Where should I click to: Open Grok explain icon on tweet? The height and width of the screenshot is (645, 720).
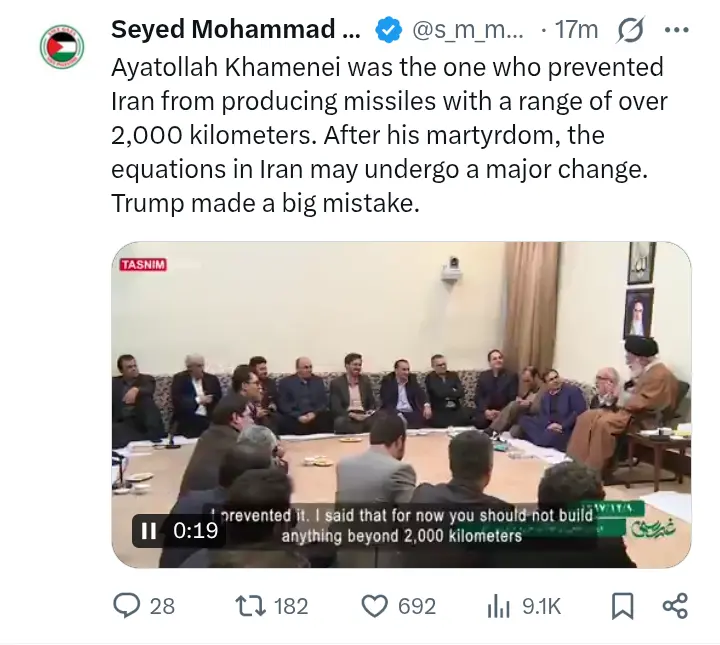[631, 30]
